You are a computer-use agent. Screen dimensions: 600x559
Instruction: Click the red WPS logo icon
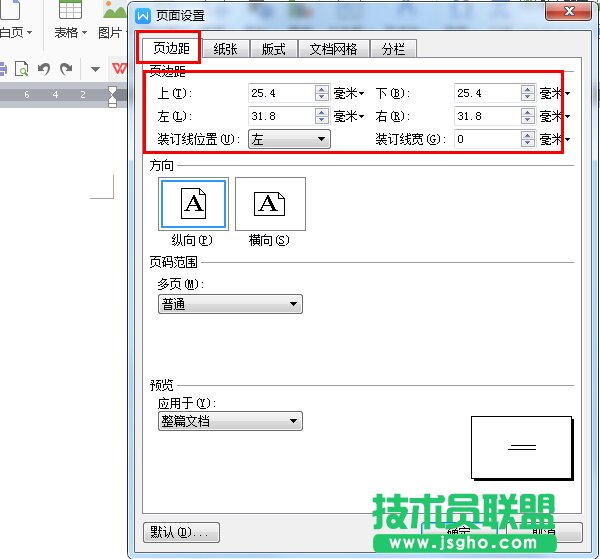tap(119, 69)
